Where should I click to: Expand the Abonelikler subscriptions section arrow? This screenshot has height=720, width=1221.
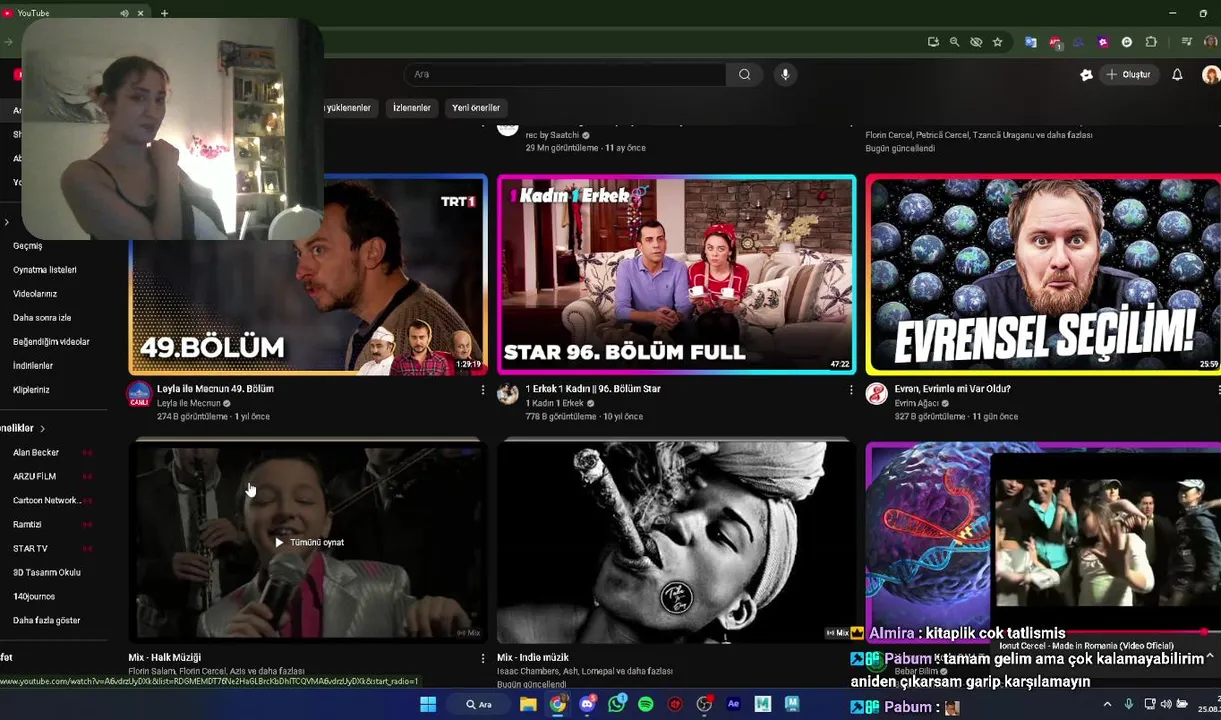click(42, 428)
